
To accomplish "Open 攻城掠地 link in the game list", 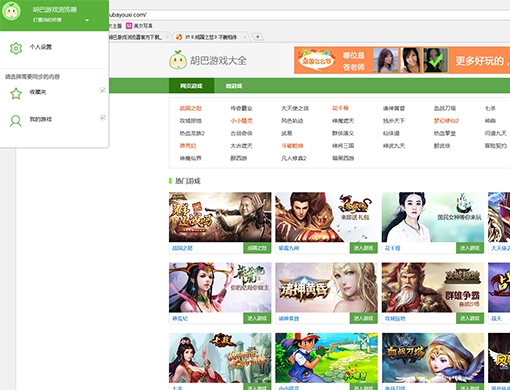I will (x=190, y=121).
